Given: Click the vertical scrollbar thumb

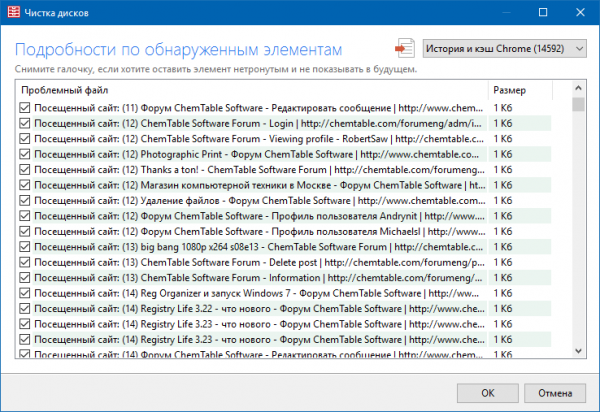Looking at the screenshot, I should pyautogui.click(x=579, y=104).
